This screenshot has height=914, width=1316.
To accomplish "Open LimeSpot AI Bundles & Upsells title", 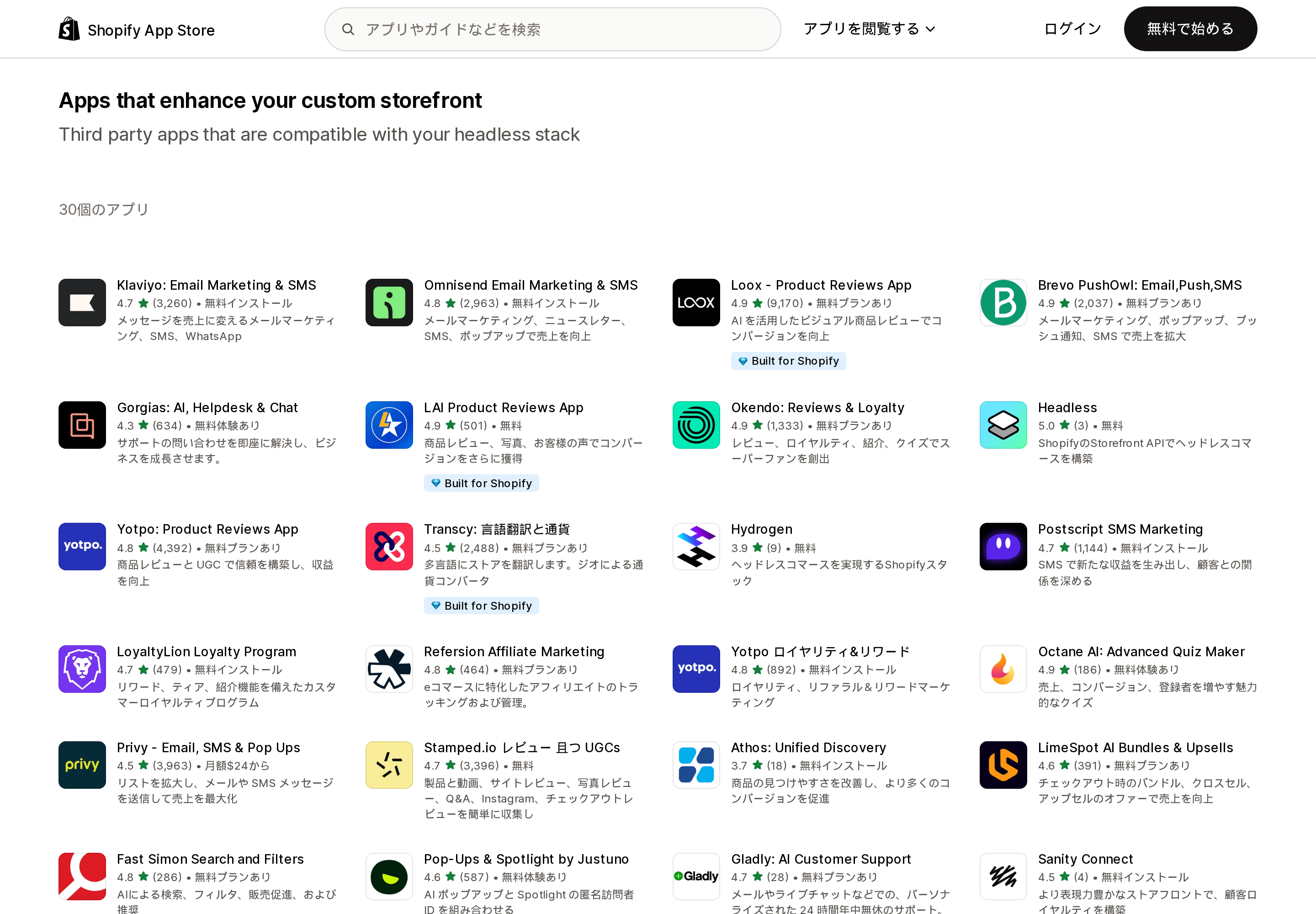I will tap(1135, 748).
